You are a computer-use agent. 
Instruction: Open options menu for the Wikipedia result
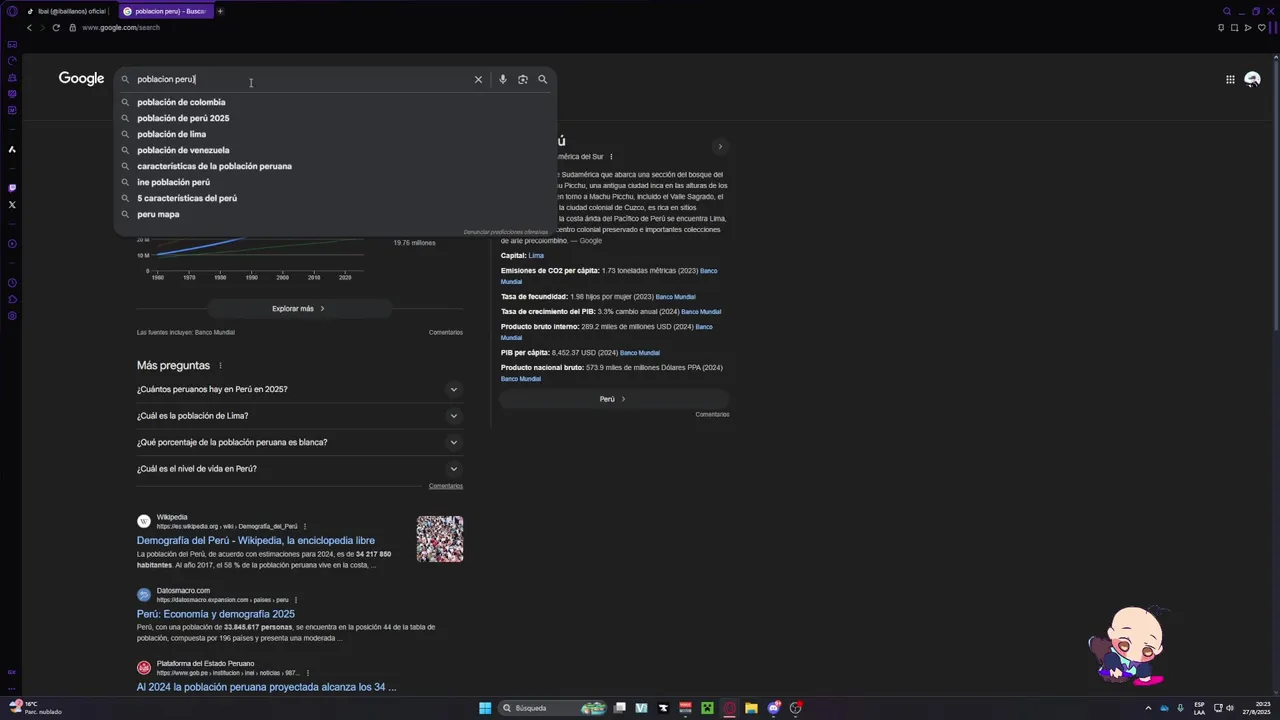(x=305, y=526)
